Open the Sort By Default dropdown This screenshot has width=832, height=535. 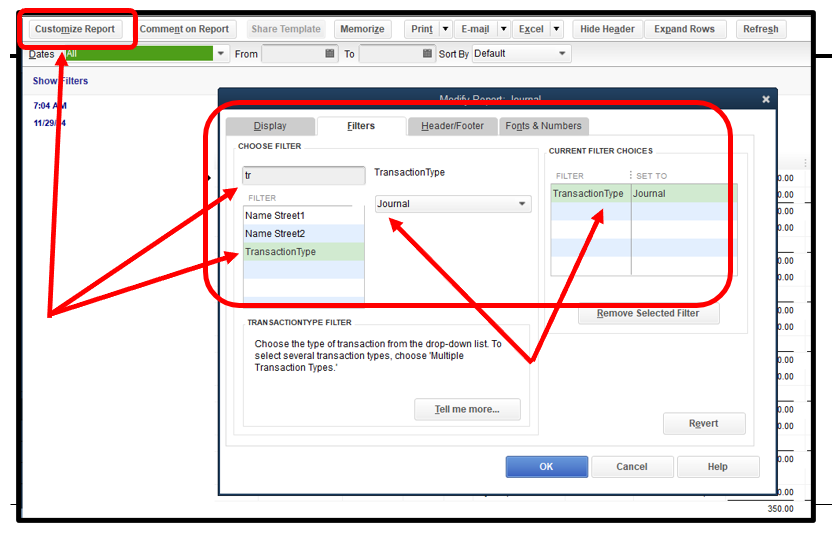pyautogui.click(x=521, y=54)
